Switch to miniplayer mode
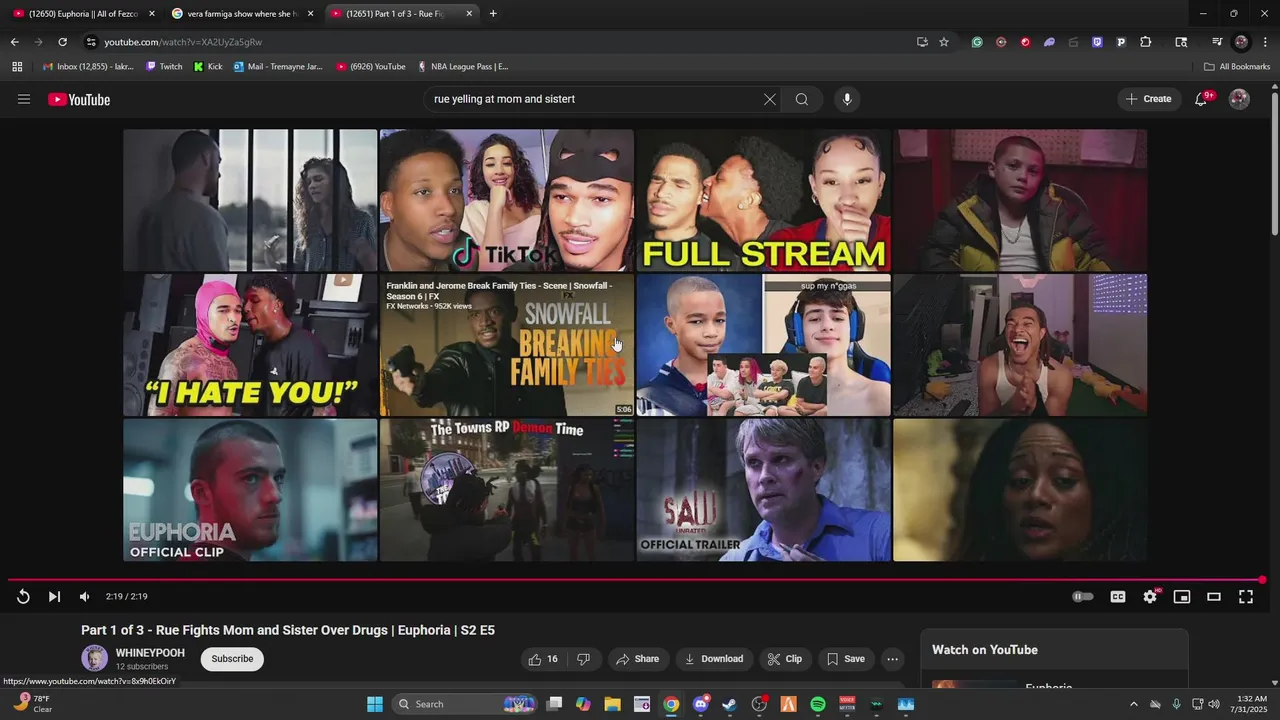Screen dimensions: 1280x720 point(1182,597)
